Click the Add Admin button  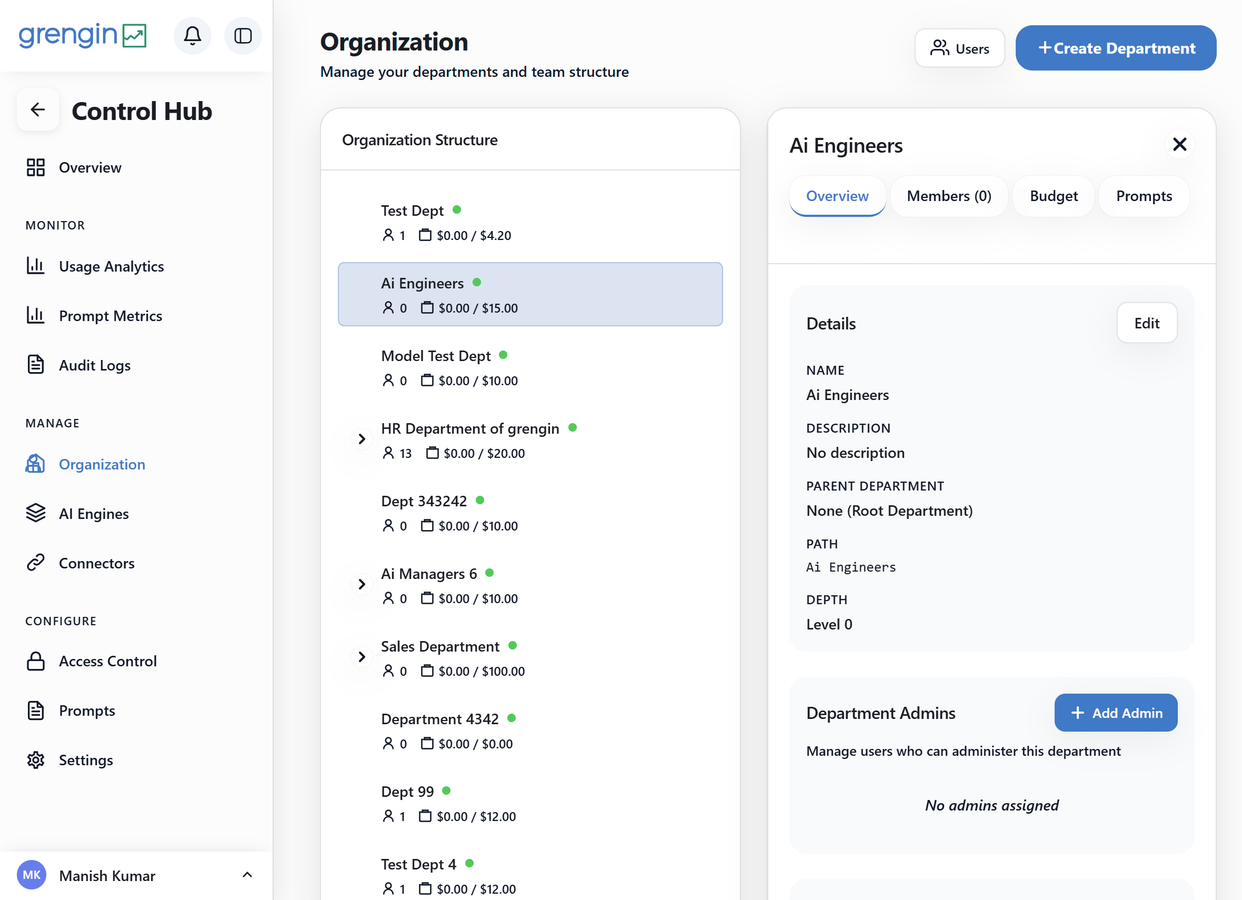[x=1116, y=713]
